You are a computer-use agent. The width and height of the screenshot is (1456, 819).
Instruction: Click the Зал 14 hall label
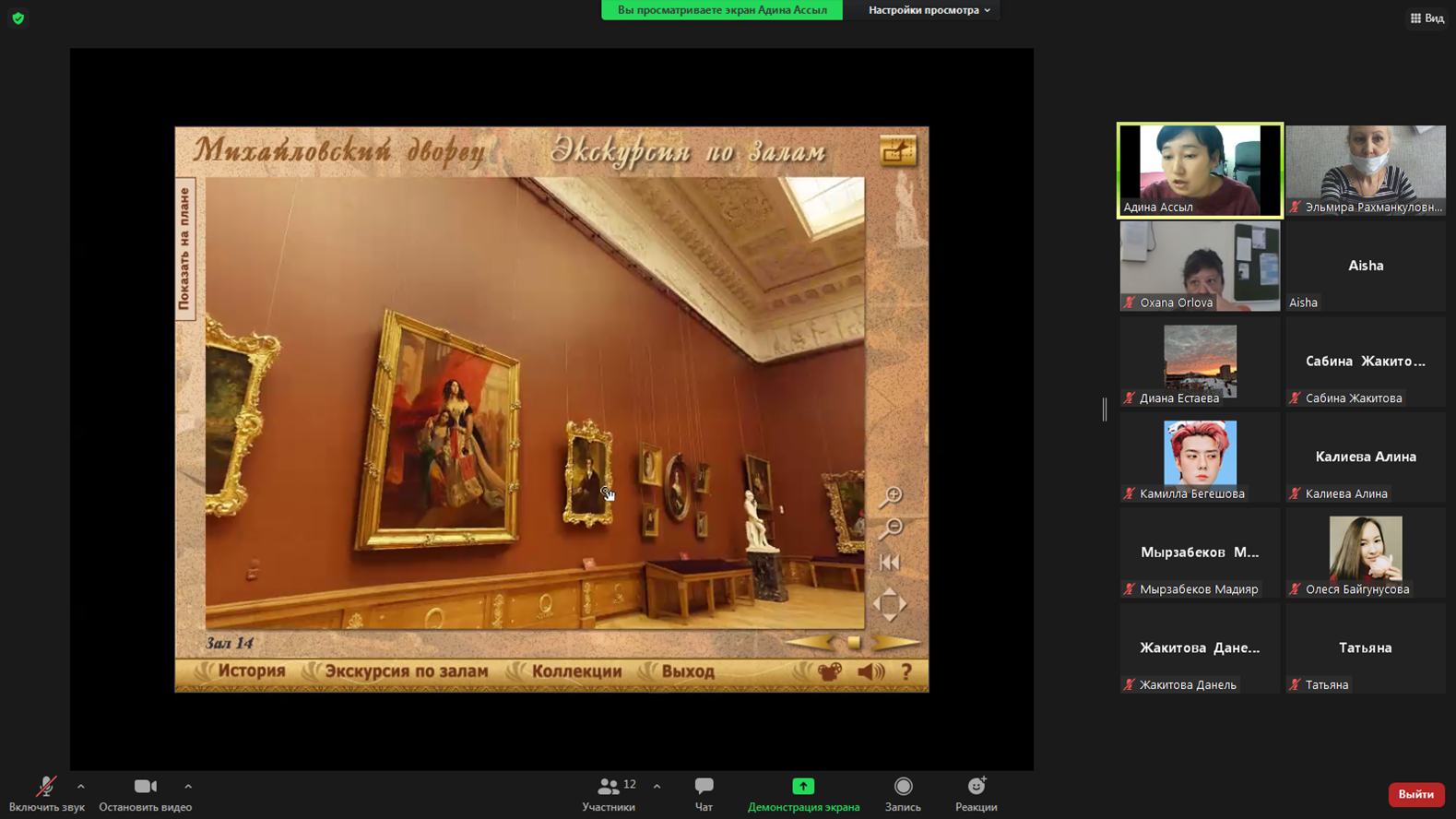(230, 643)
